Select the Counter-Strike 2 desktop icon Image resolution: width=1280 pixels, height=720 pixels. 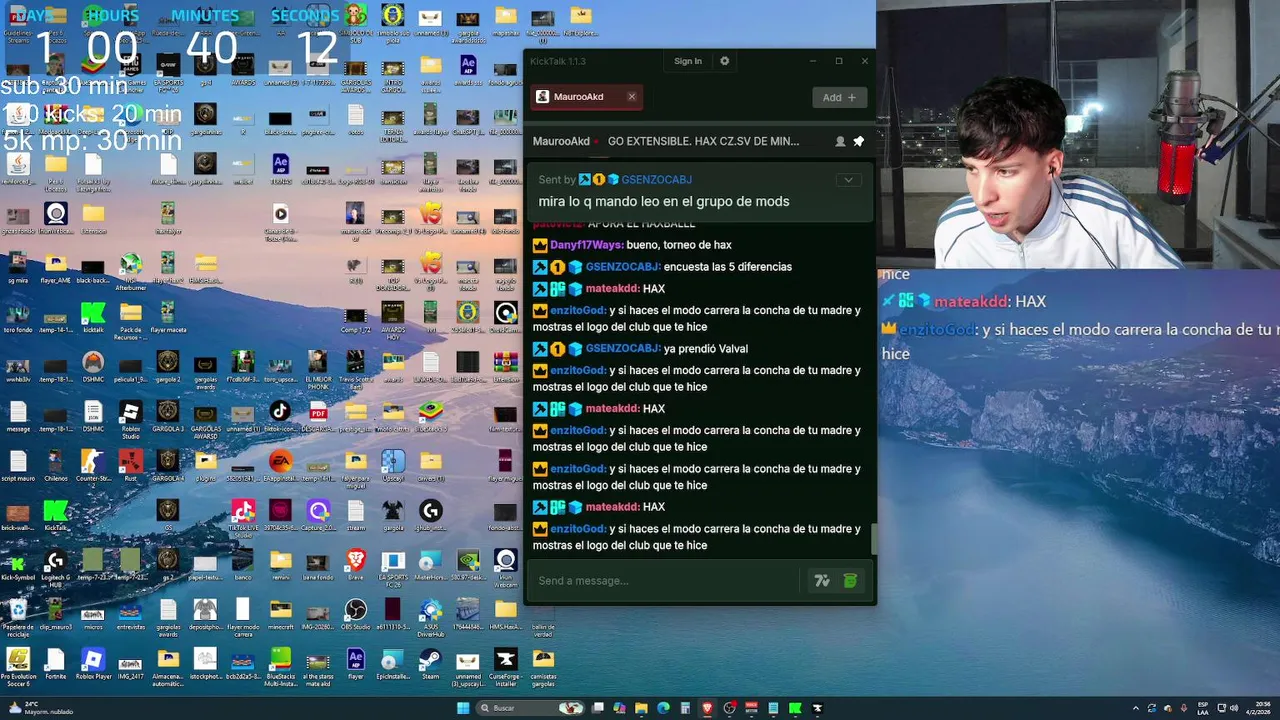(x=93, y=465)
